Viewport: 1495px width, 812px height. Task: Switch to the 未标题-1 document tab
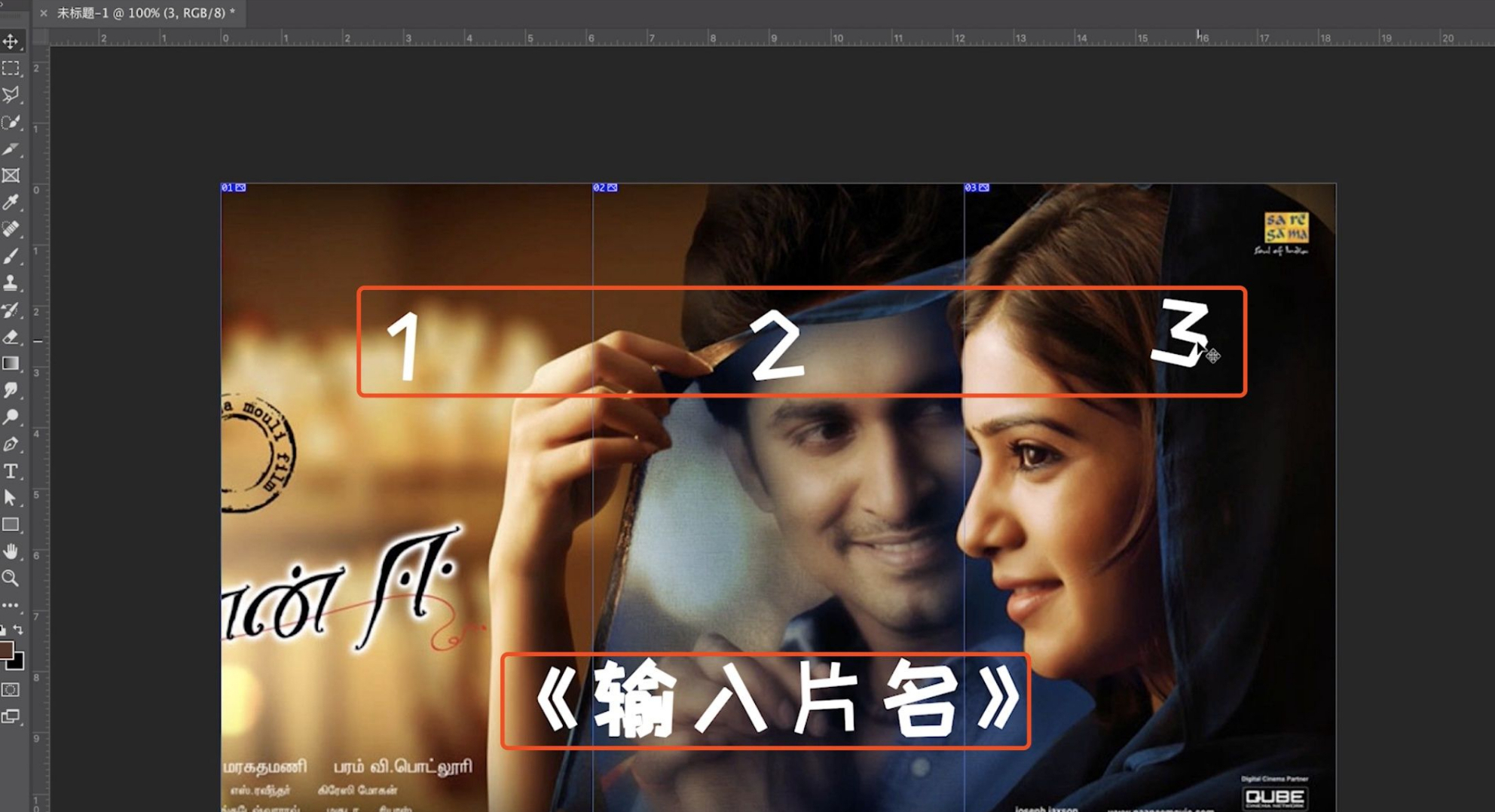(145, 13)
